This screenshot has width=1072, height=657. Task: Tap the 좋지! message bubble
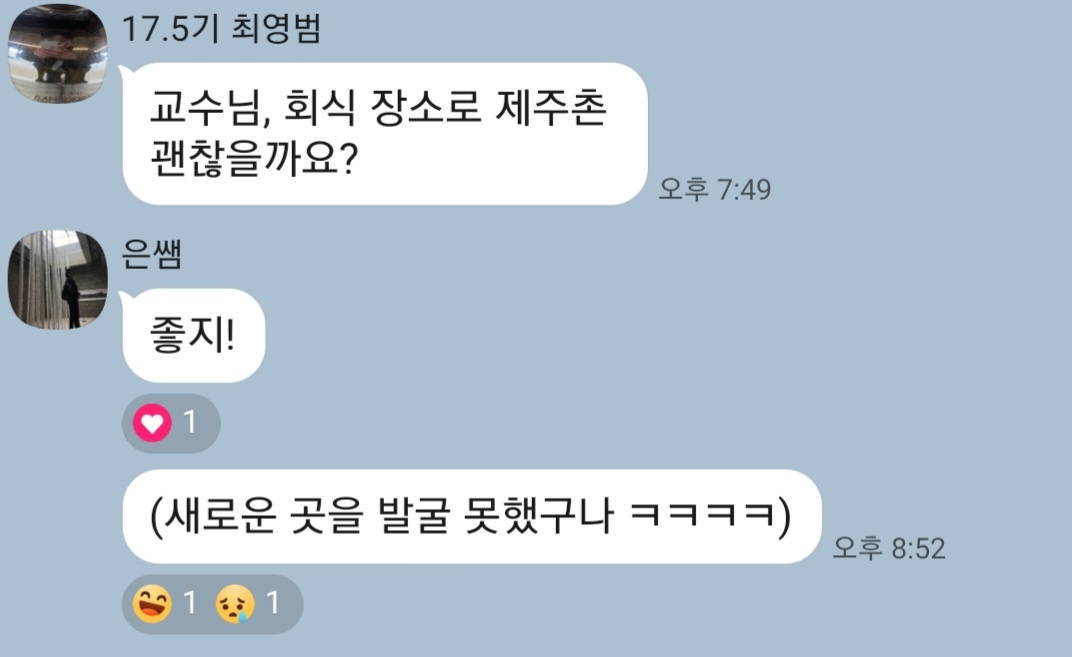coord(193,336)
